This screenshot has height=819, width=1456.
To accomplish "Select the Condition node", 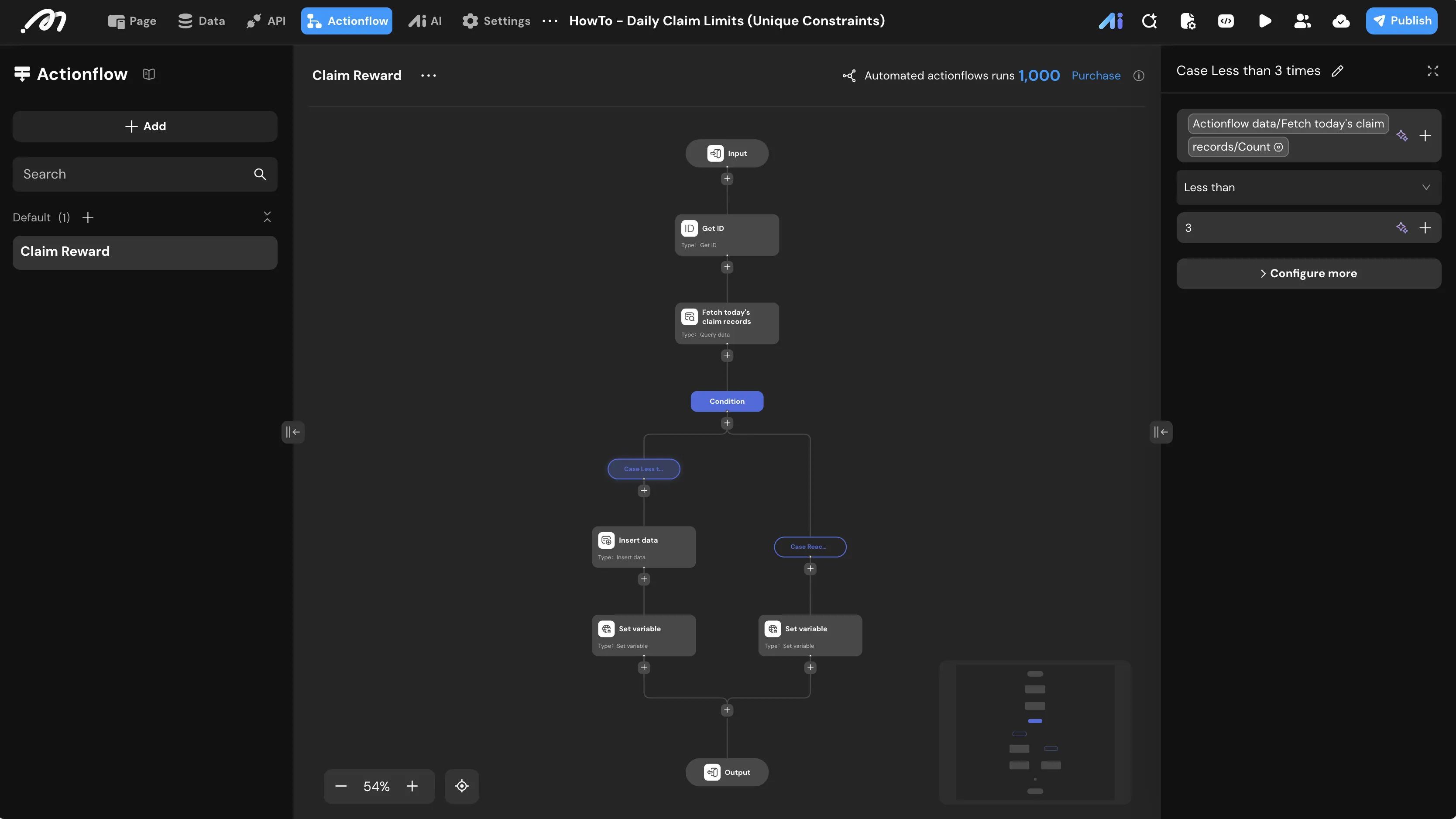I will pyautogui.click(x=727, y=401).
